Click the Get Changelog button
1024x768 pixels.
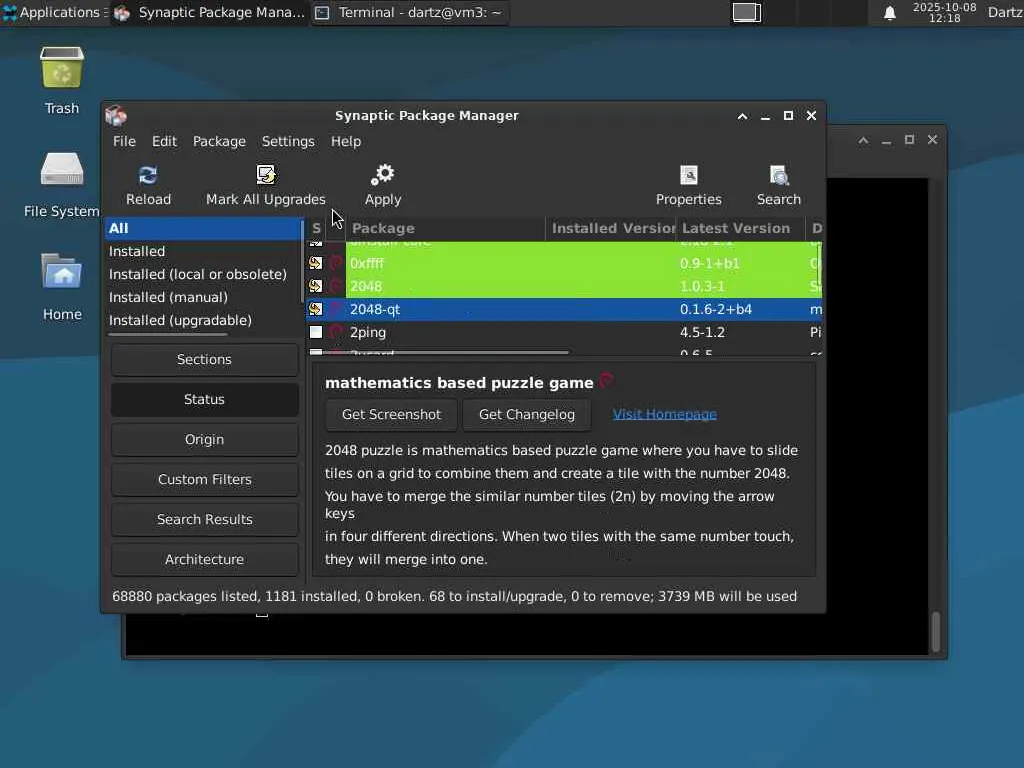click(x=526, y=414)
